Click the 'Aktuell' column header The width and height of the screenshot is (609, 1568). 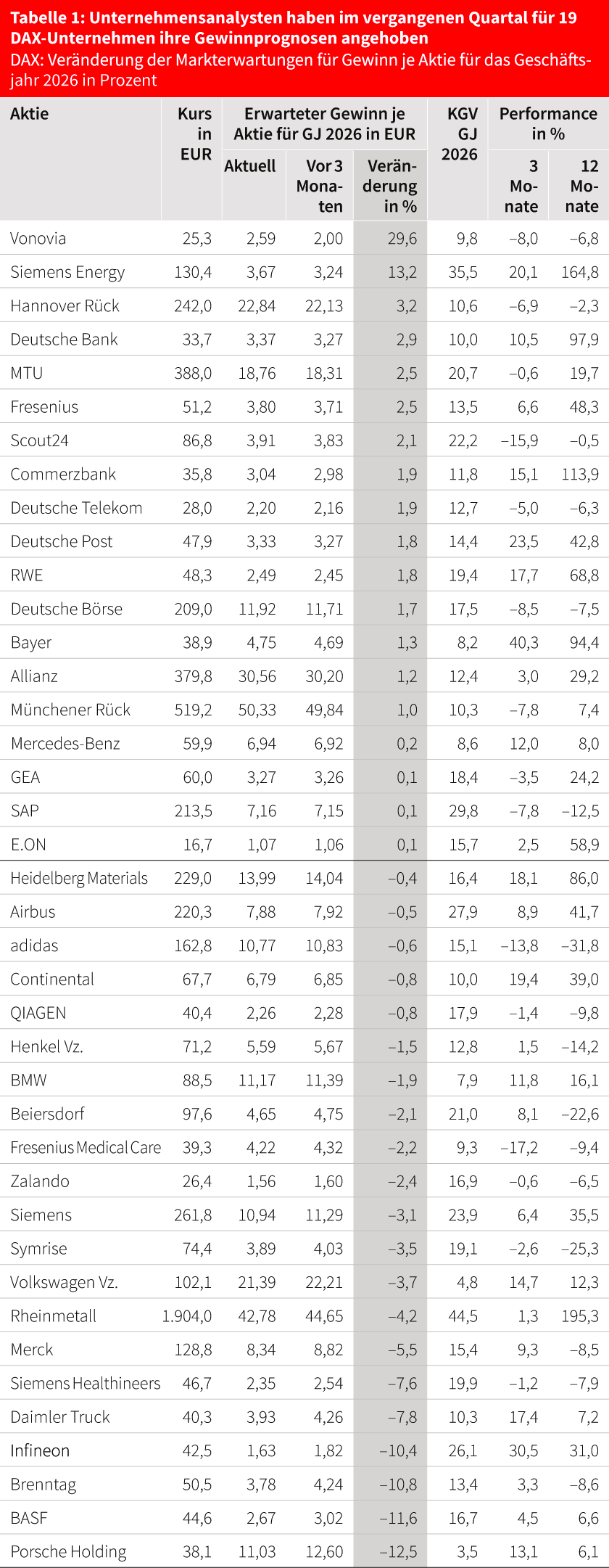click(x=250, y=166)
